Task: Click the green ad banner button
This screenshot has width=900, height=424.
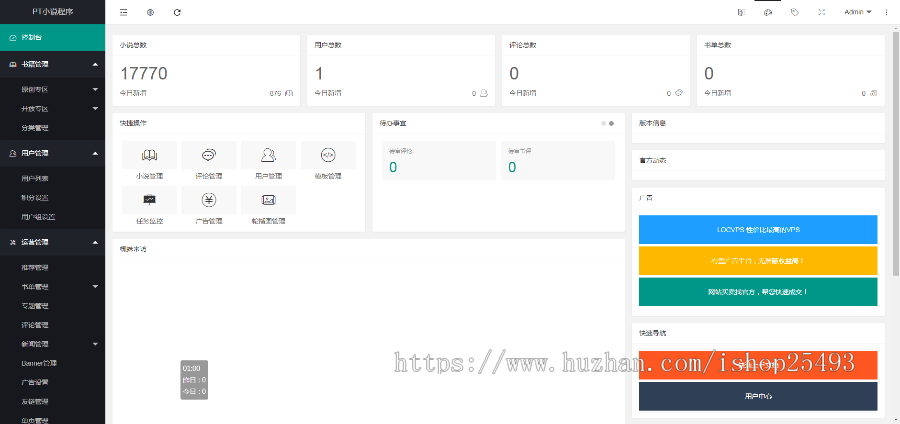Action: tap(758, 291)
